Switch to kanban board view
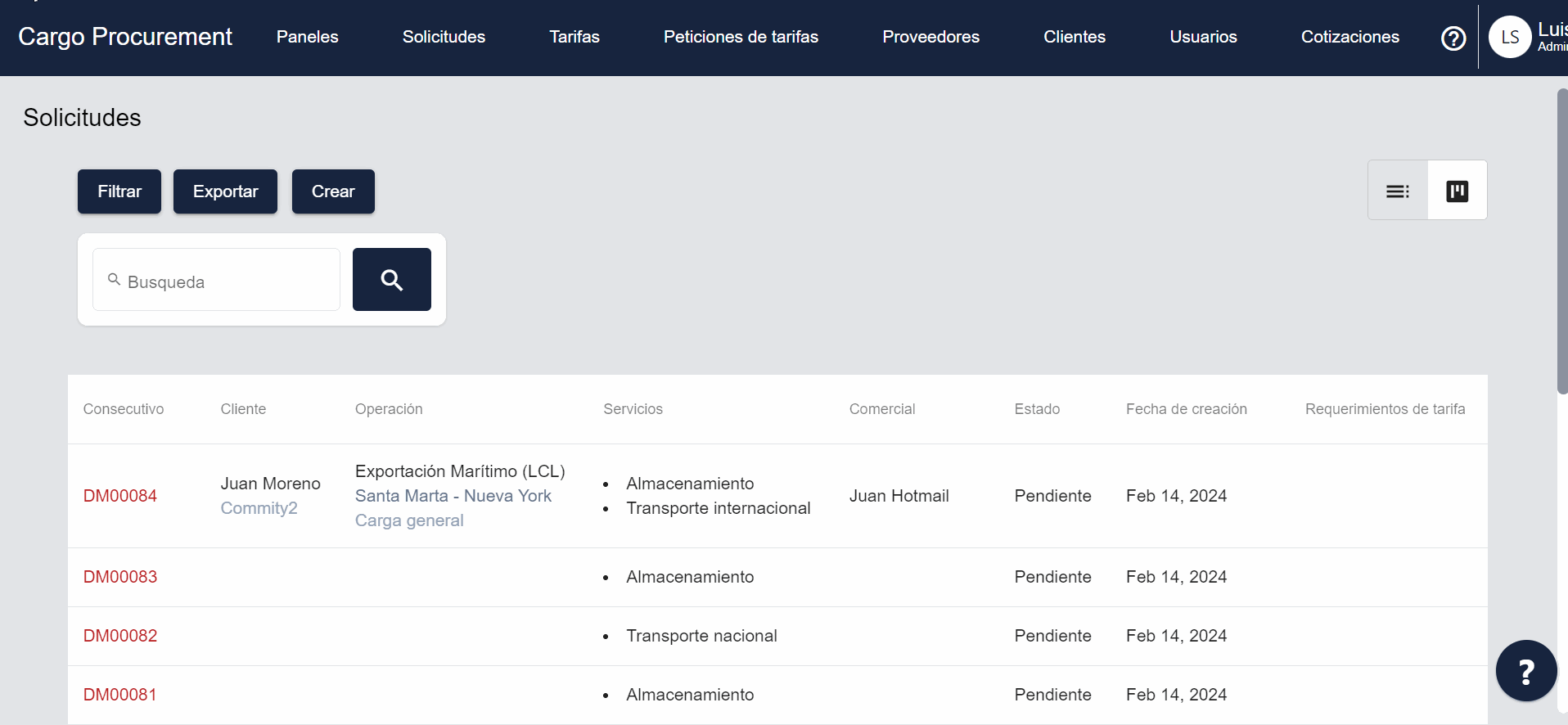Image resolution: width=1568 pixels, height=725 pixels. point(1457,191)
